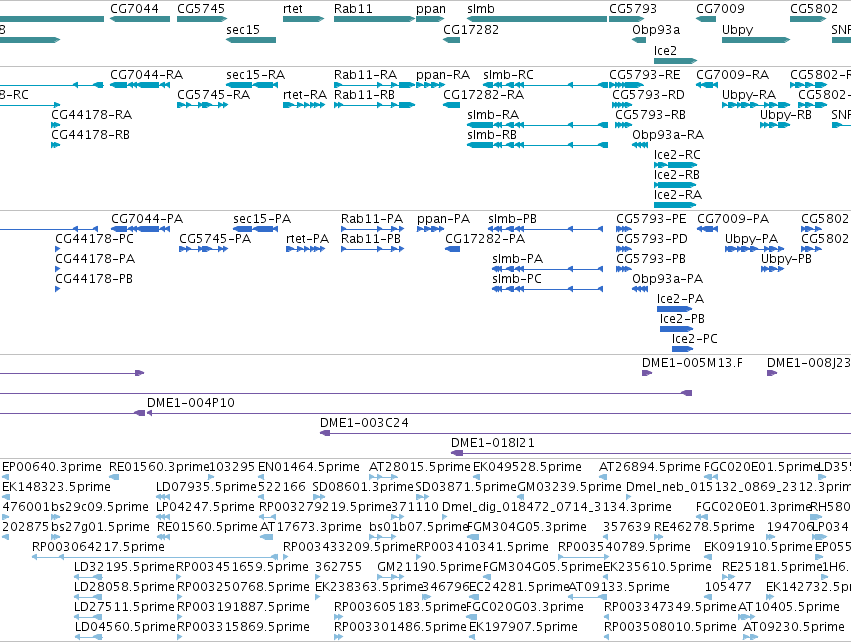Click transcript slmb-RB
Screen dimensions: 851x642
coord(537,145)
